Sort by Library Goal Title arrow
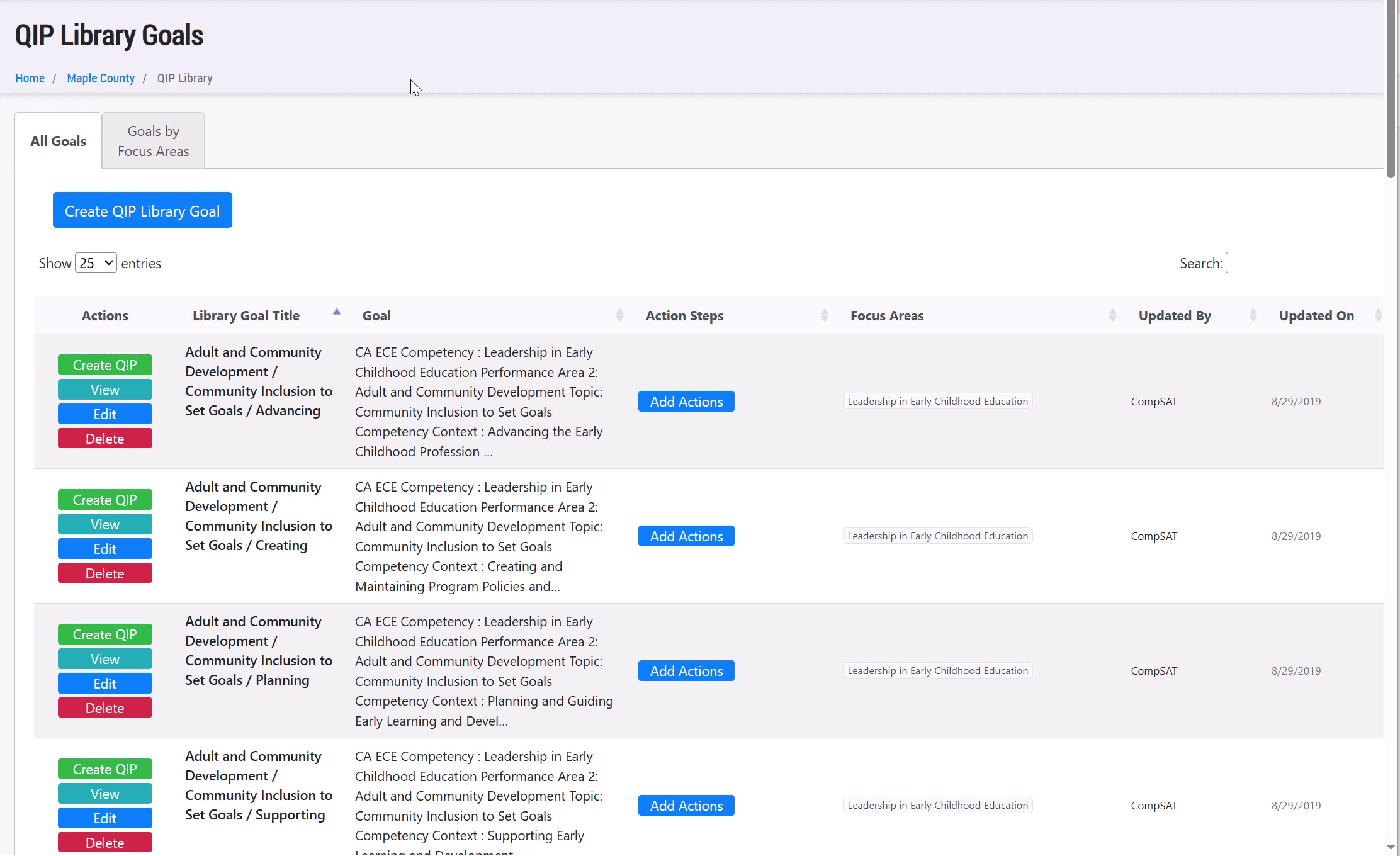 pyautogui.click(x=337, y=312)
